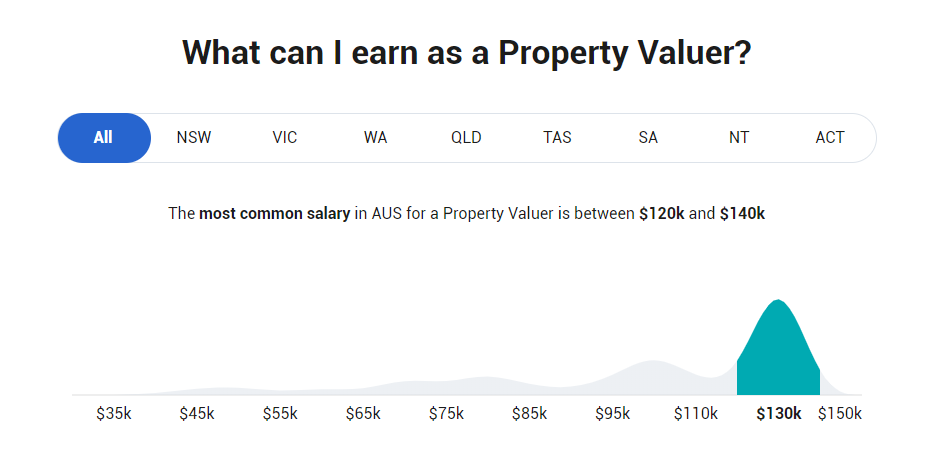
Task: Switch to the NSW tab
Action: 194,138
